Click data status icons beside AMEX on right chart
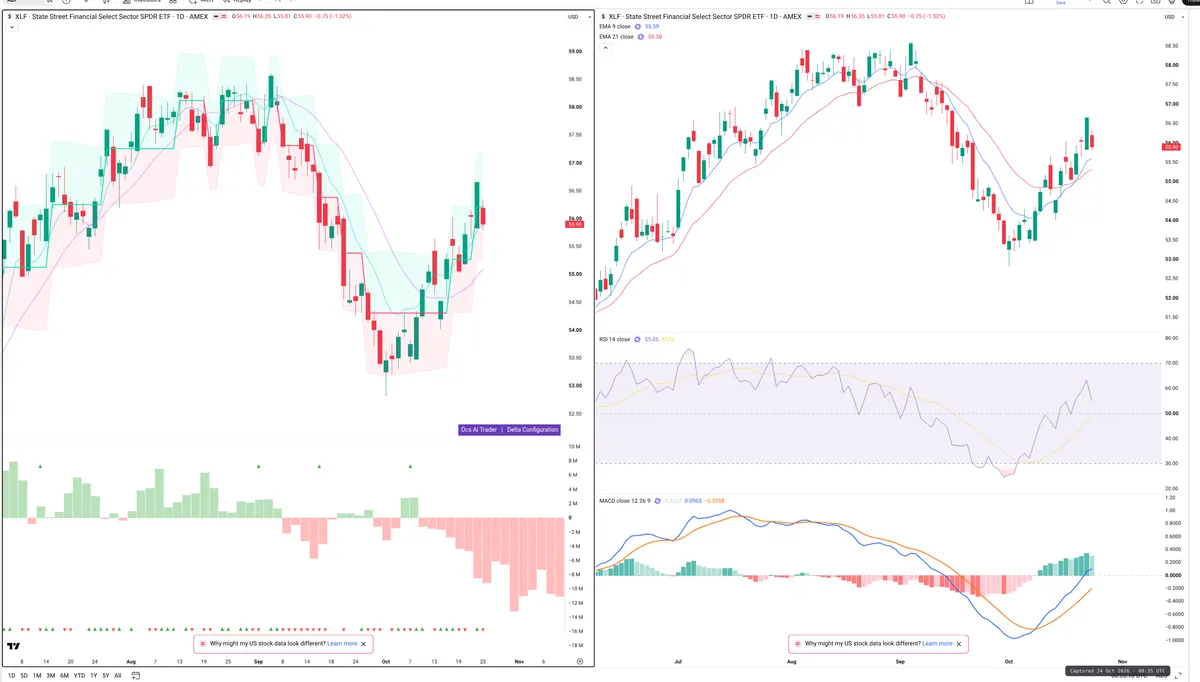Image resolution: width=1200 pixels, height=682 pixels. (812, 16)
